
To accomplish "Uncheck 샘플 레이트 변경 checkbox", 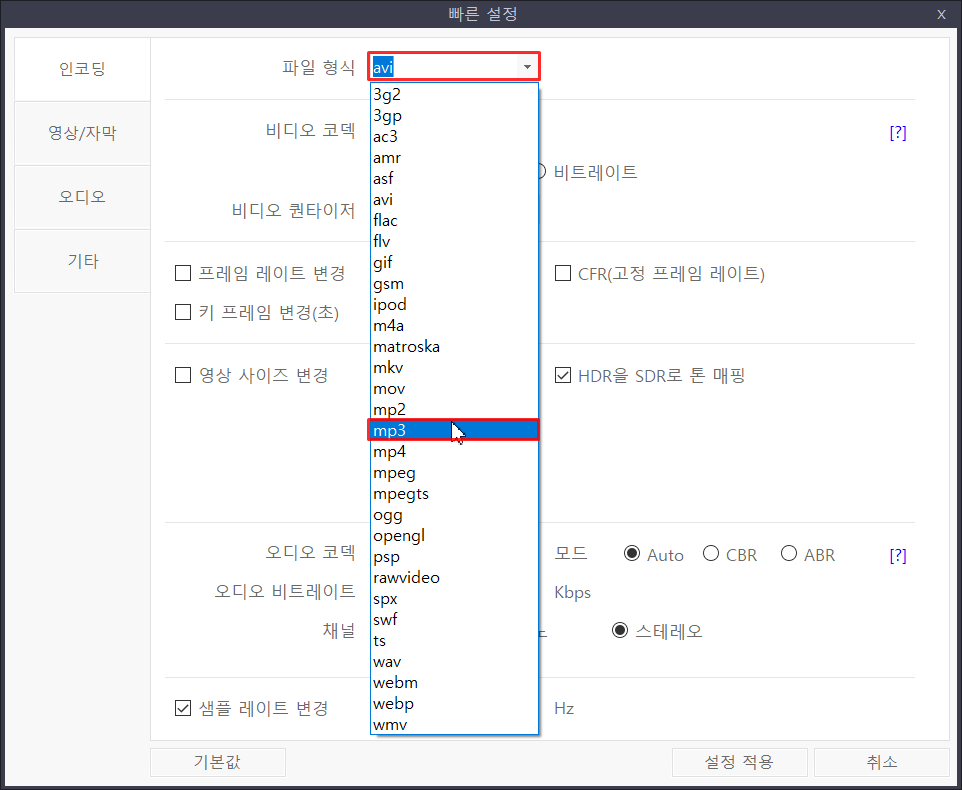I will pos(183,708).
